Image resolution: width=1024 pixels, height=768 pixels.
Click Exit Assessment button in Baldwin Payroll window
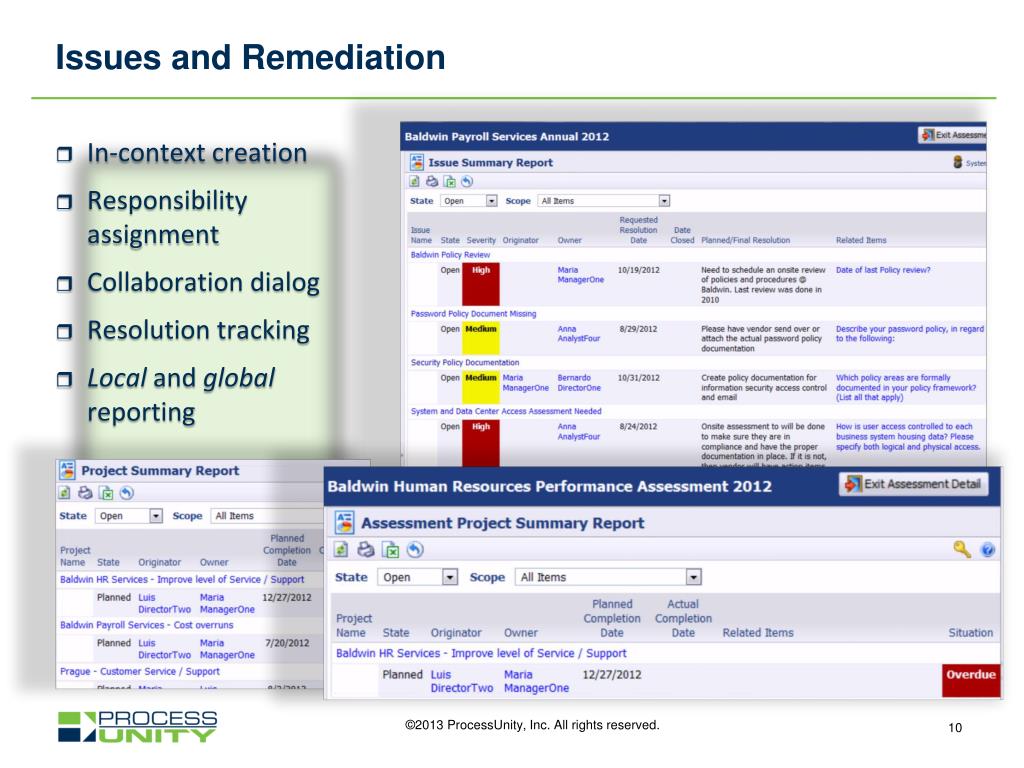(x=952, y=135)
